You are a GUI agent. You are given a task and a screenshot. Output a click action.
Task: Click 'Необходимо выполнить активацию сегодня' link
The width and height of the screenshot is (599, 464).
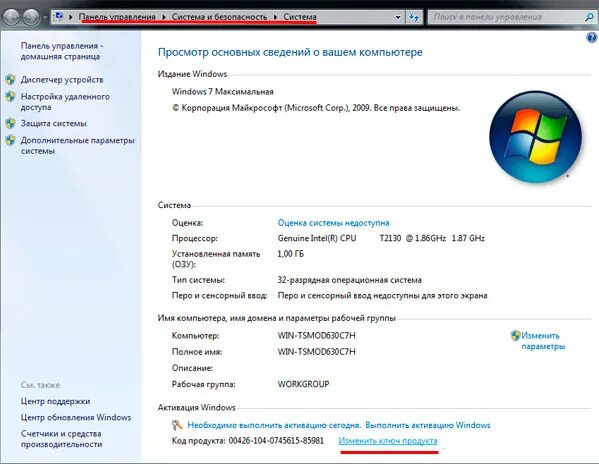tap(274, 425)
